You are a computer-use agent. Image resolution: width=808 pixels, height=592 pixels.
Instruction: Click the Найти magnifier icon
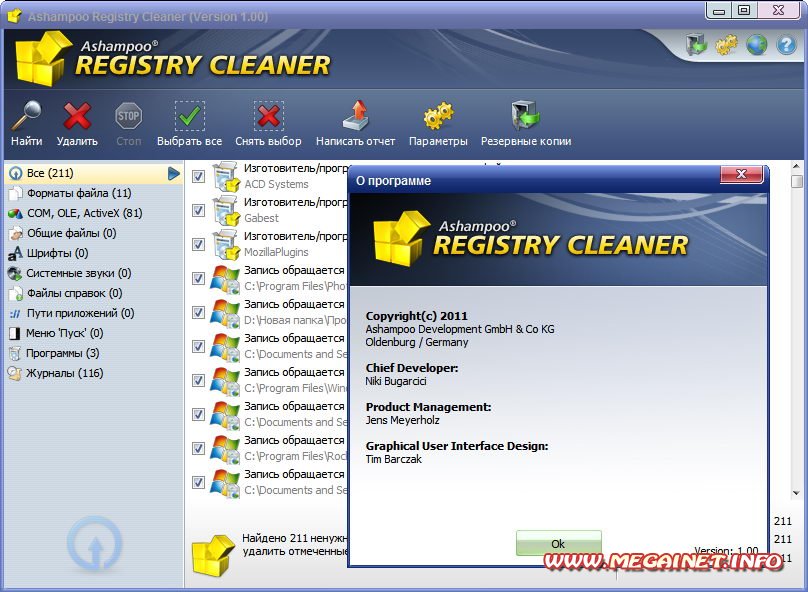click(26, 115)
